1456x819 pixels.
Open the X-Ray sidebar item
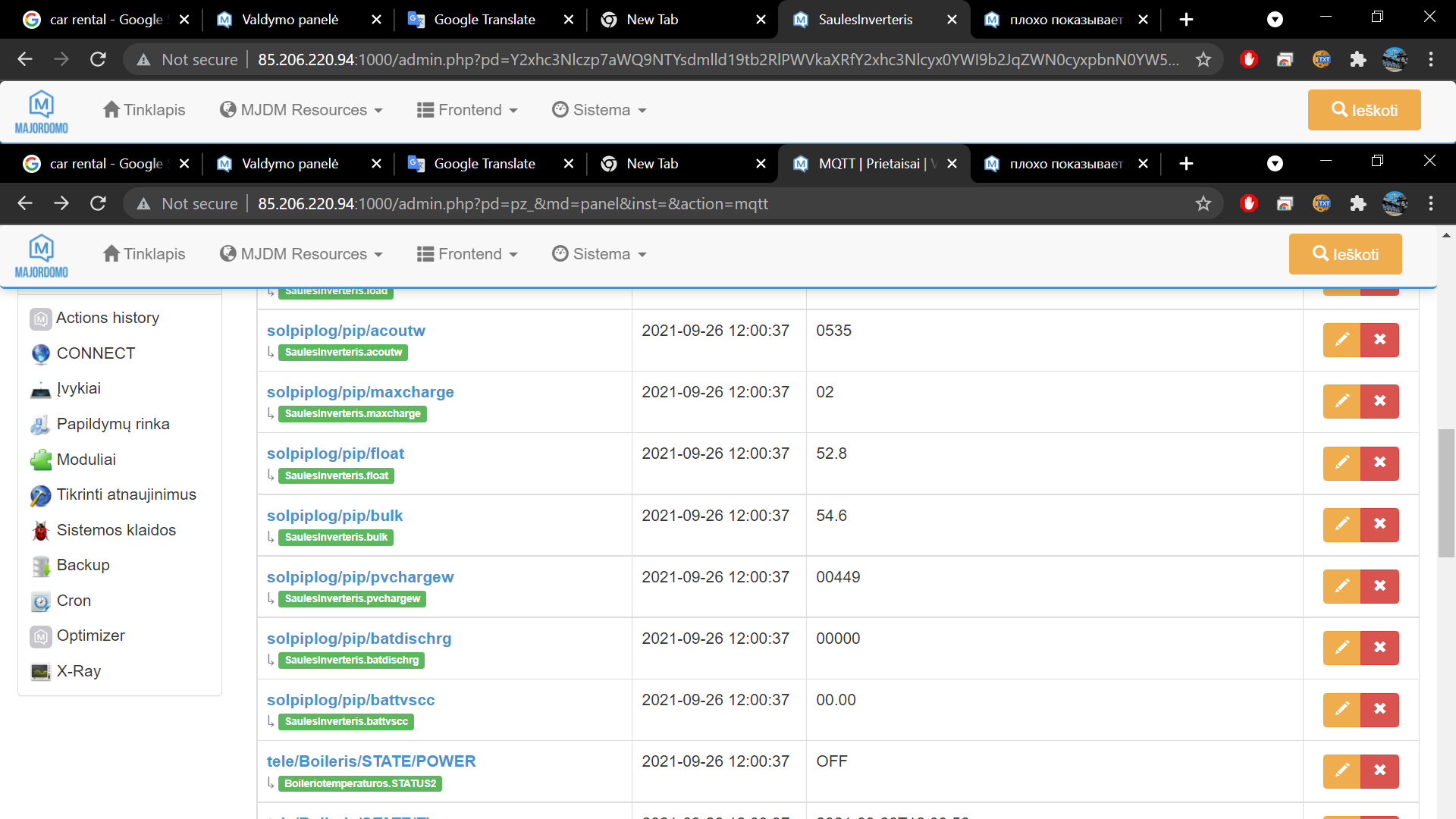(78, 671)
